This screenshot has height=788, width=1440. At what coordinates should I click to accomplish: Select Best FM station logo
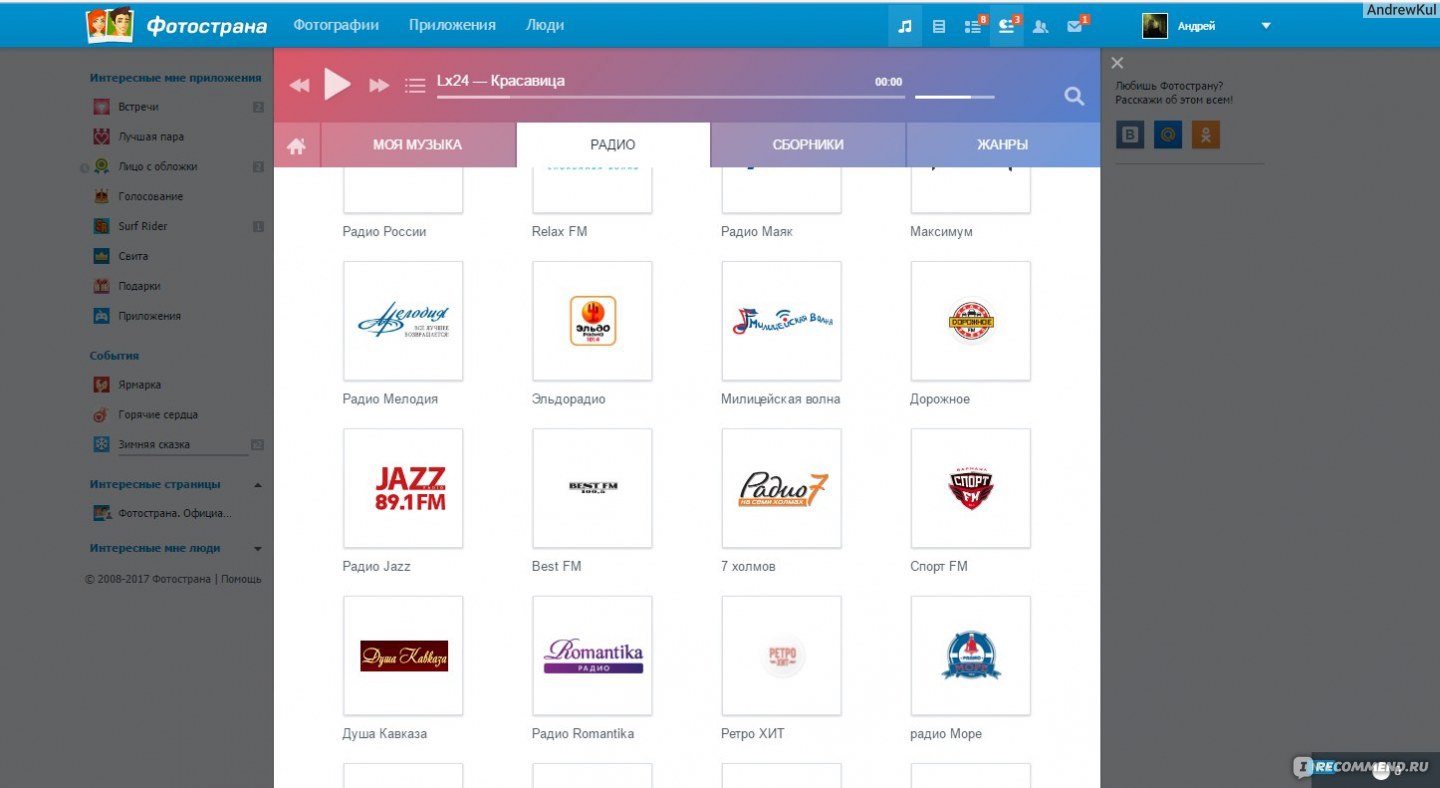pos(592,488)
